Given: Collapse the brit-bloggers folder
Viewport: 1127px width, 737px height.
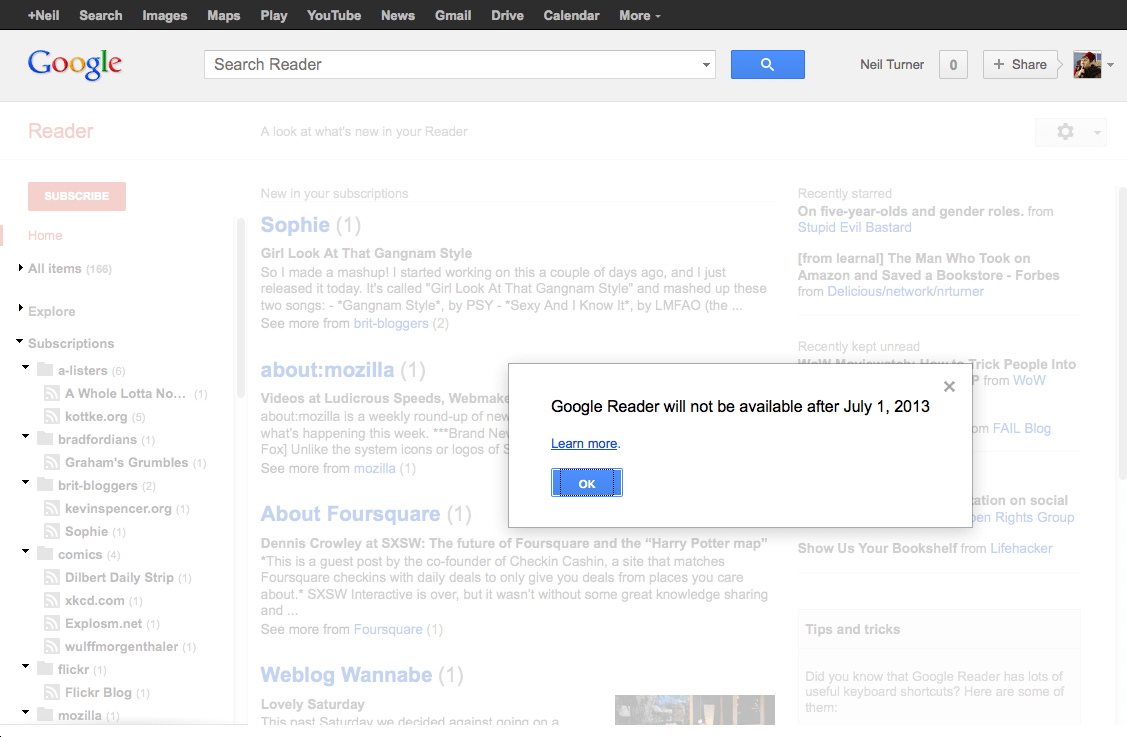Looking at the screenshot, I should click(x=24, y=481).
